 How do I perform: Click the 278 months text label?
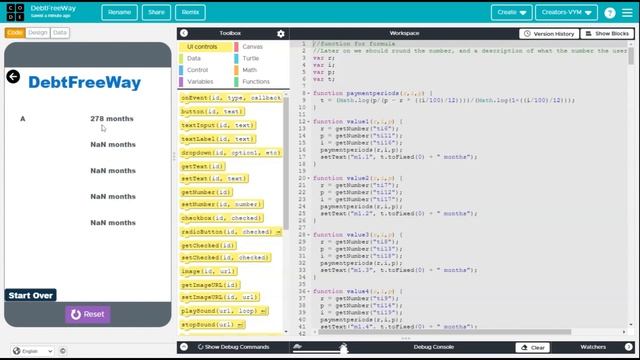[112, 119]
